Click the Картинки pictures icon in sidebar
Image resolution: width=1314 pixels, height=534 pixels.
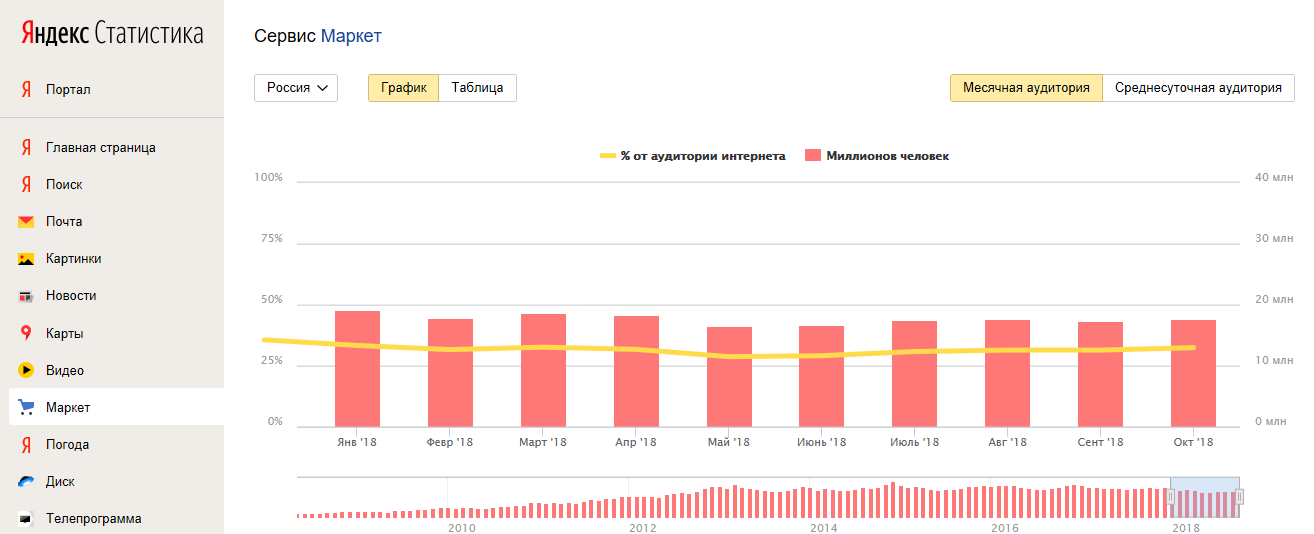(x=26, y=259)
